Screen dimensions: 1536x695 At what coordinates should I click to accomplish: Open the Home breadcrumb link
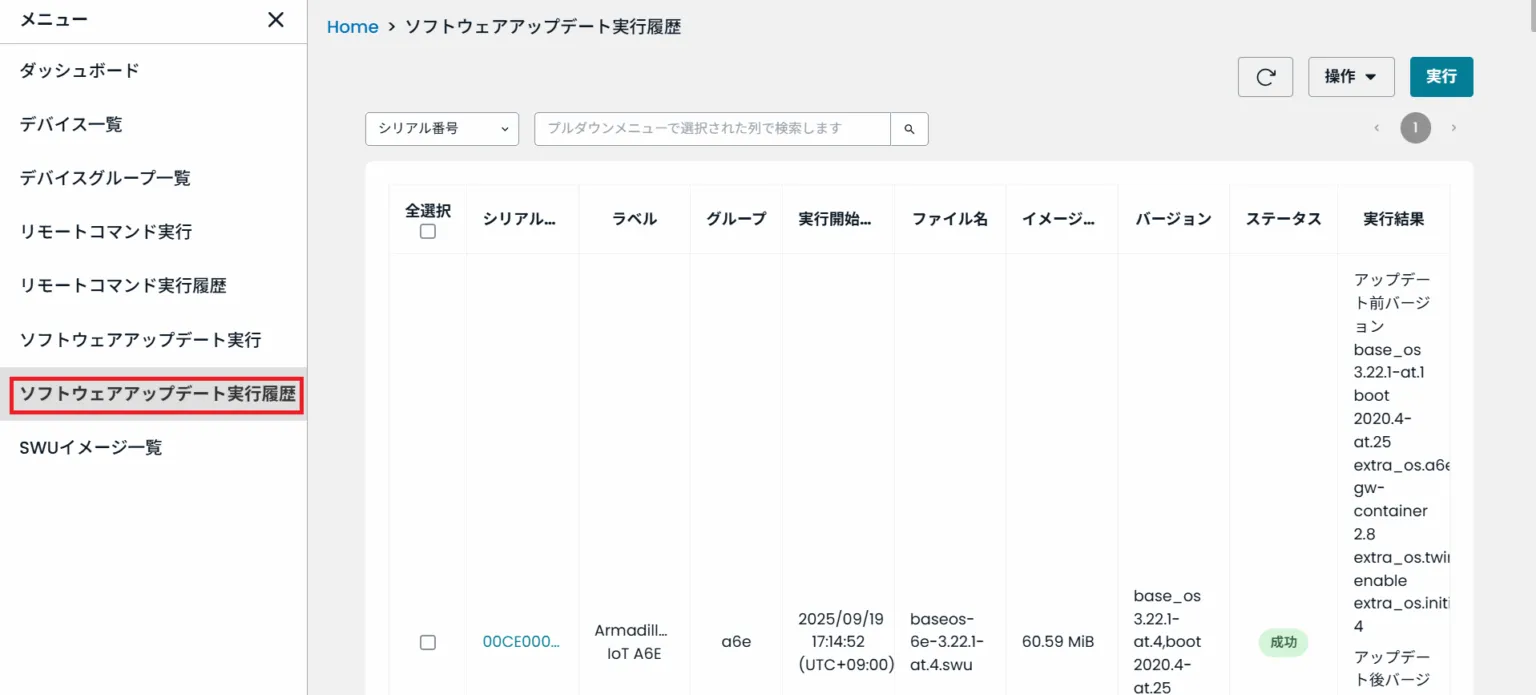point(352,26)
